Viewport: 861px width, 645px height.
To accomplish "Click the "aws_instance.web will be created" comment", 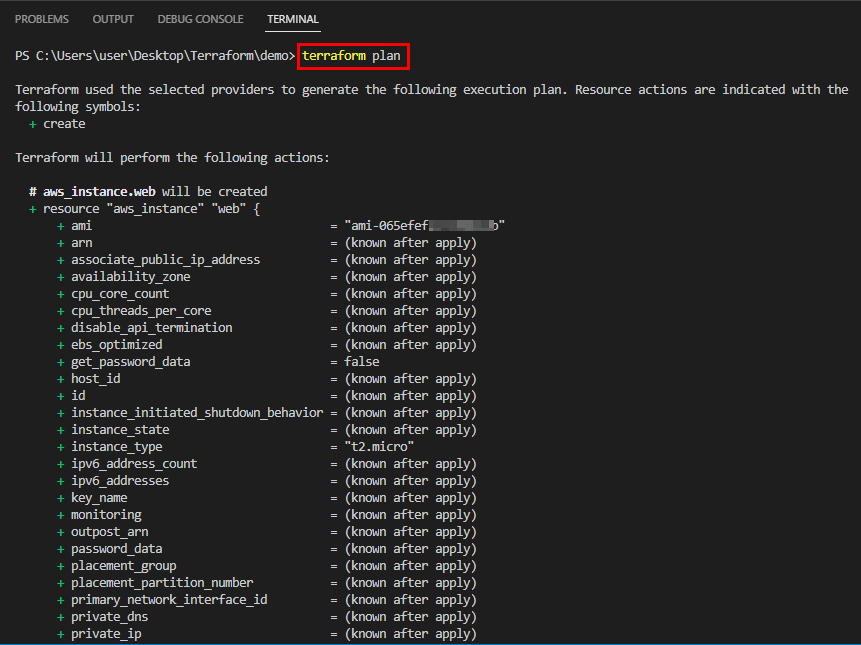I will click(155, 191).
